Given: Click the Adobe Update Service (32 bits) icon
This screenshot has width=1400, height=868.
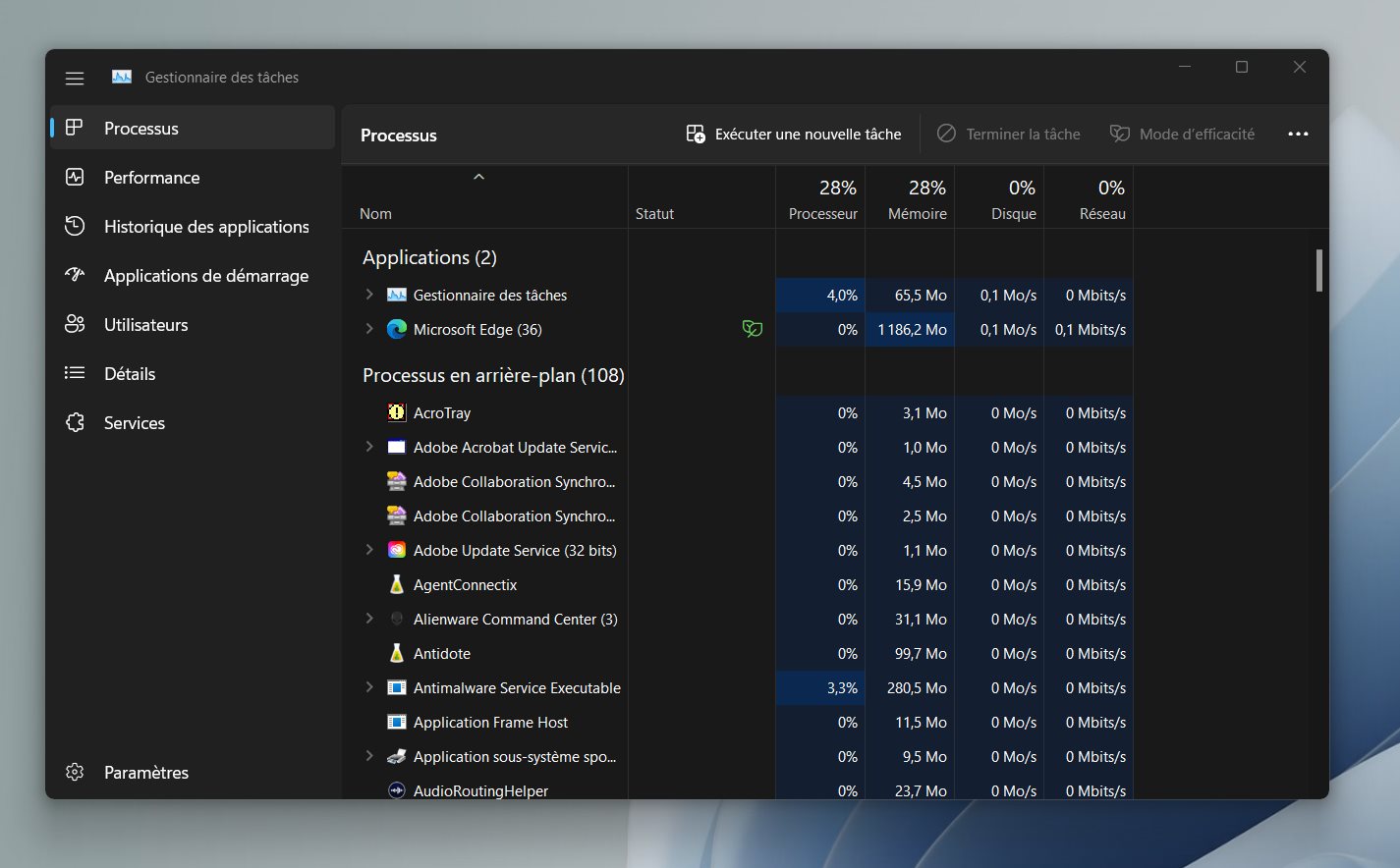Looking at the screenshot, I should (x=397, y=550).
